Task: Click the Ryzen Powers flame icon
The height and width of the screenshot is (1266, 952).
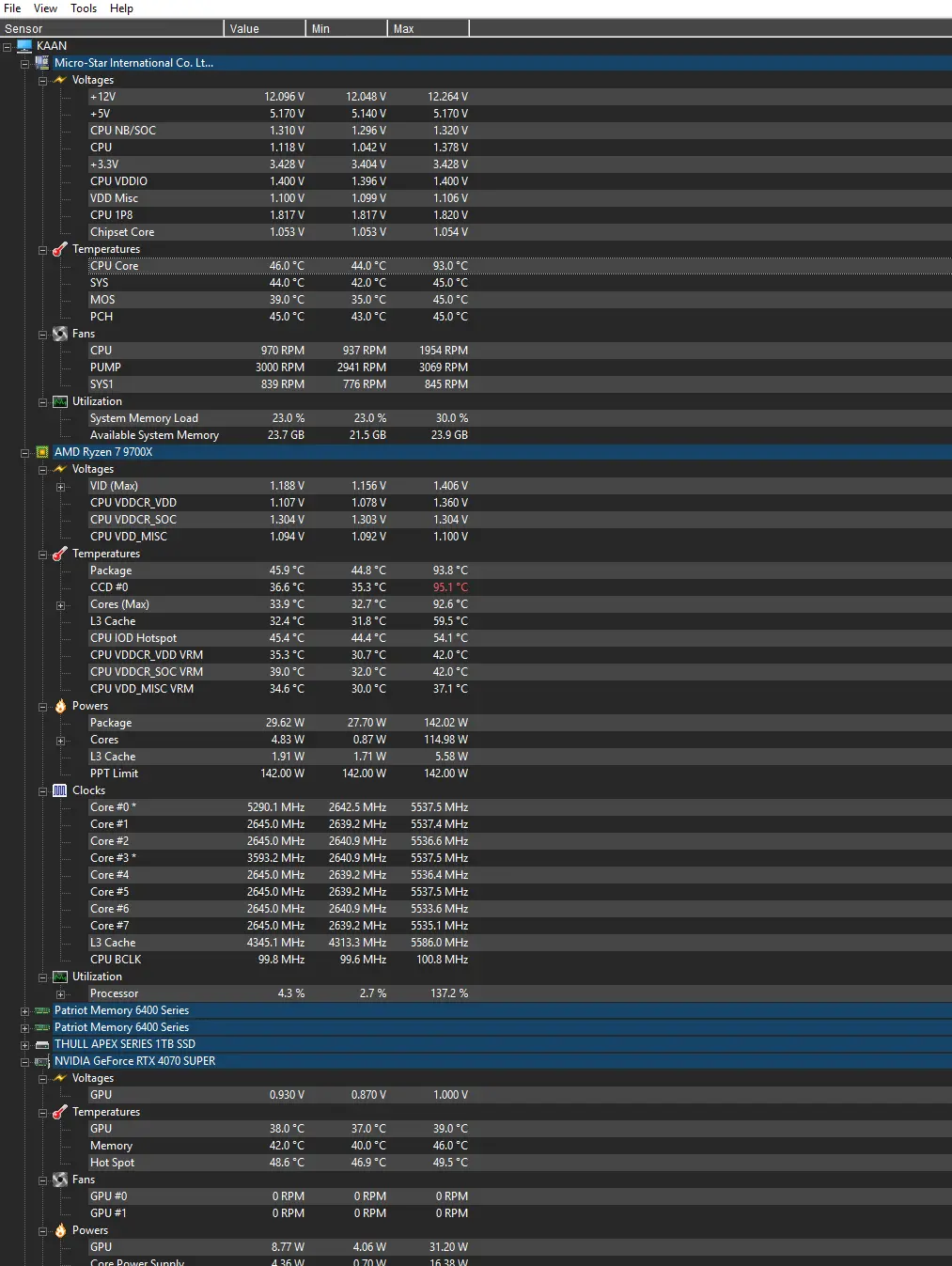Action: (60, 706)
